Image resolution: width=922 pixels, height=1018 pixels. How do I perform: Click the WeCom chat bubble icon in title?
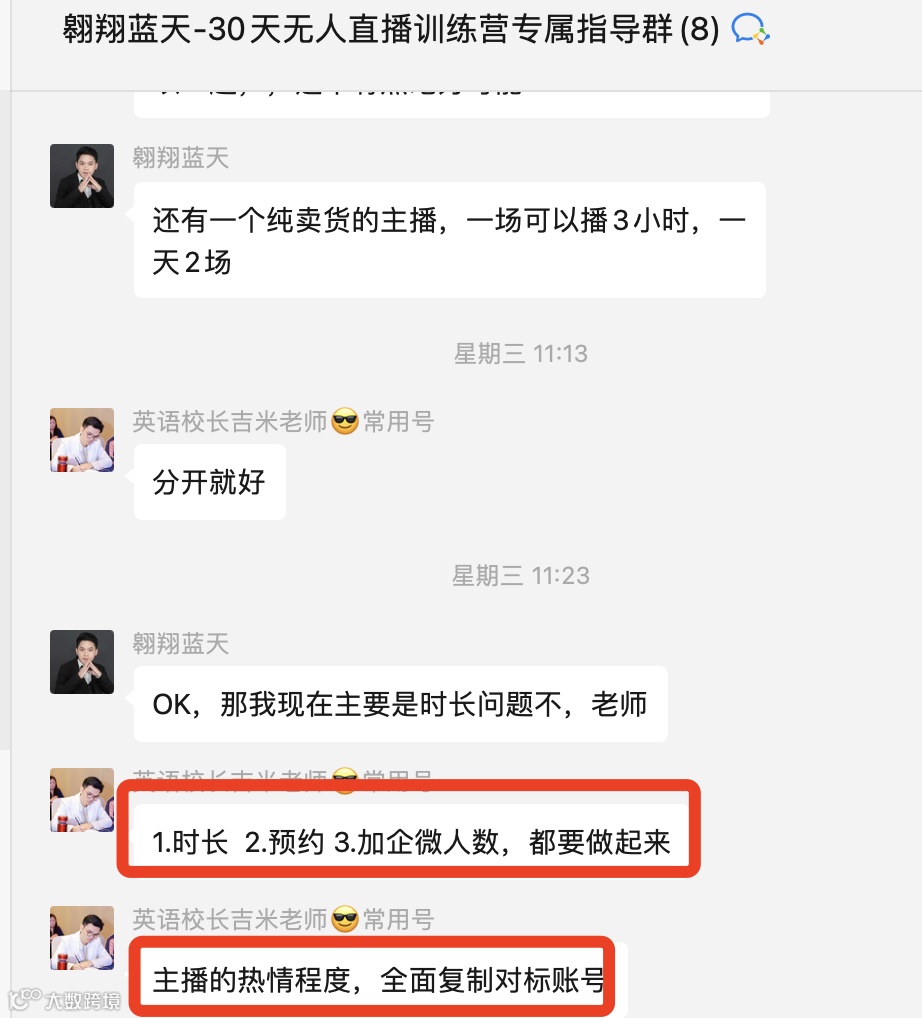click(750, 30)
